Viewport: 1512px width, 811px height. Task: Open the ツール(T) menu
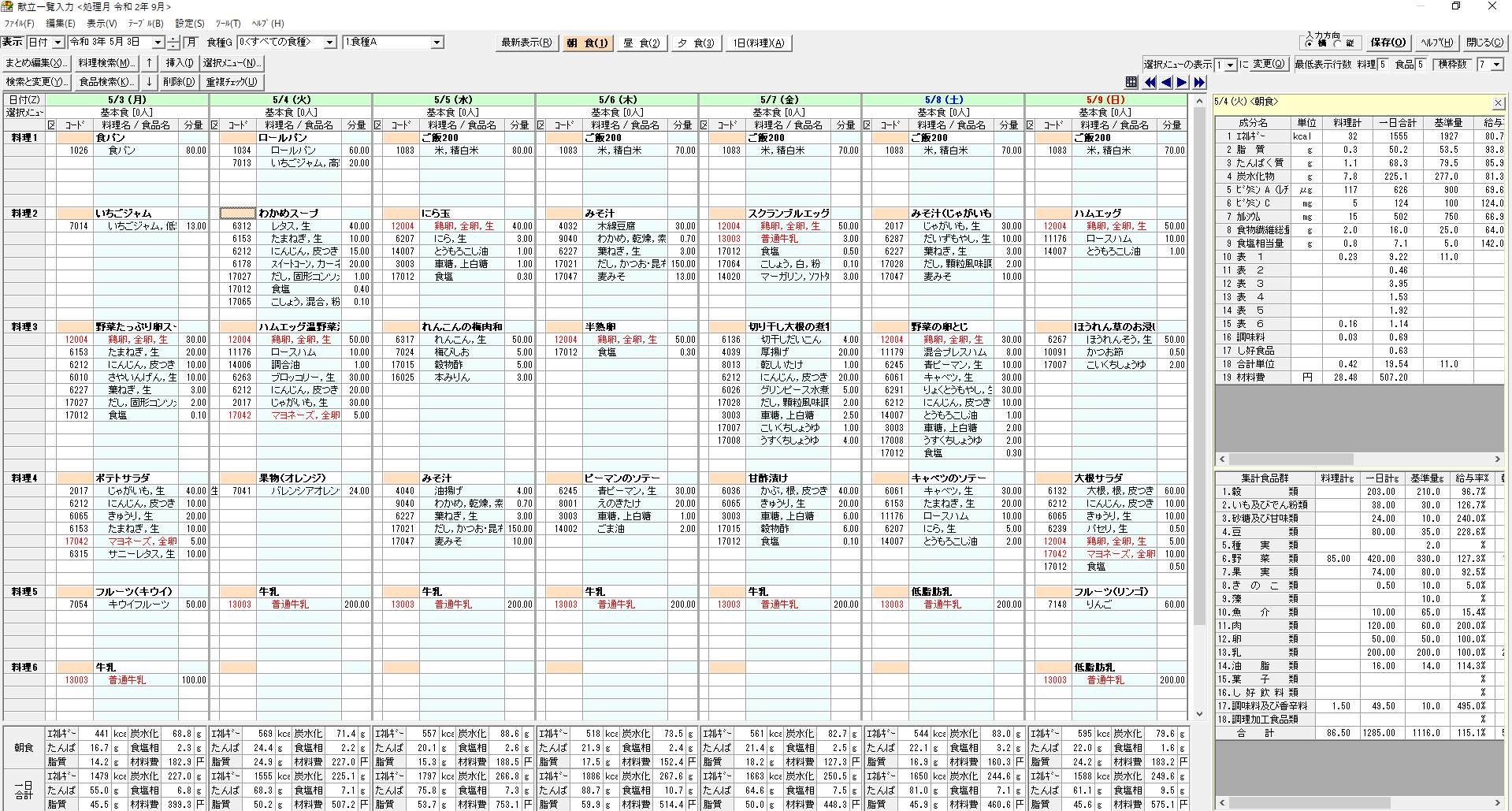(x=228, y=24)
